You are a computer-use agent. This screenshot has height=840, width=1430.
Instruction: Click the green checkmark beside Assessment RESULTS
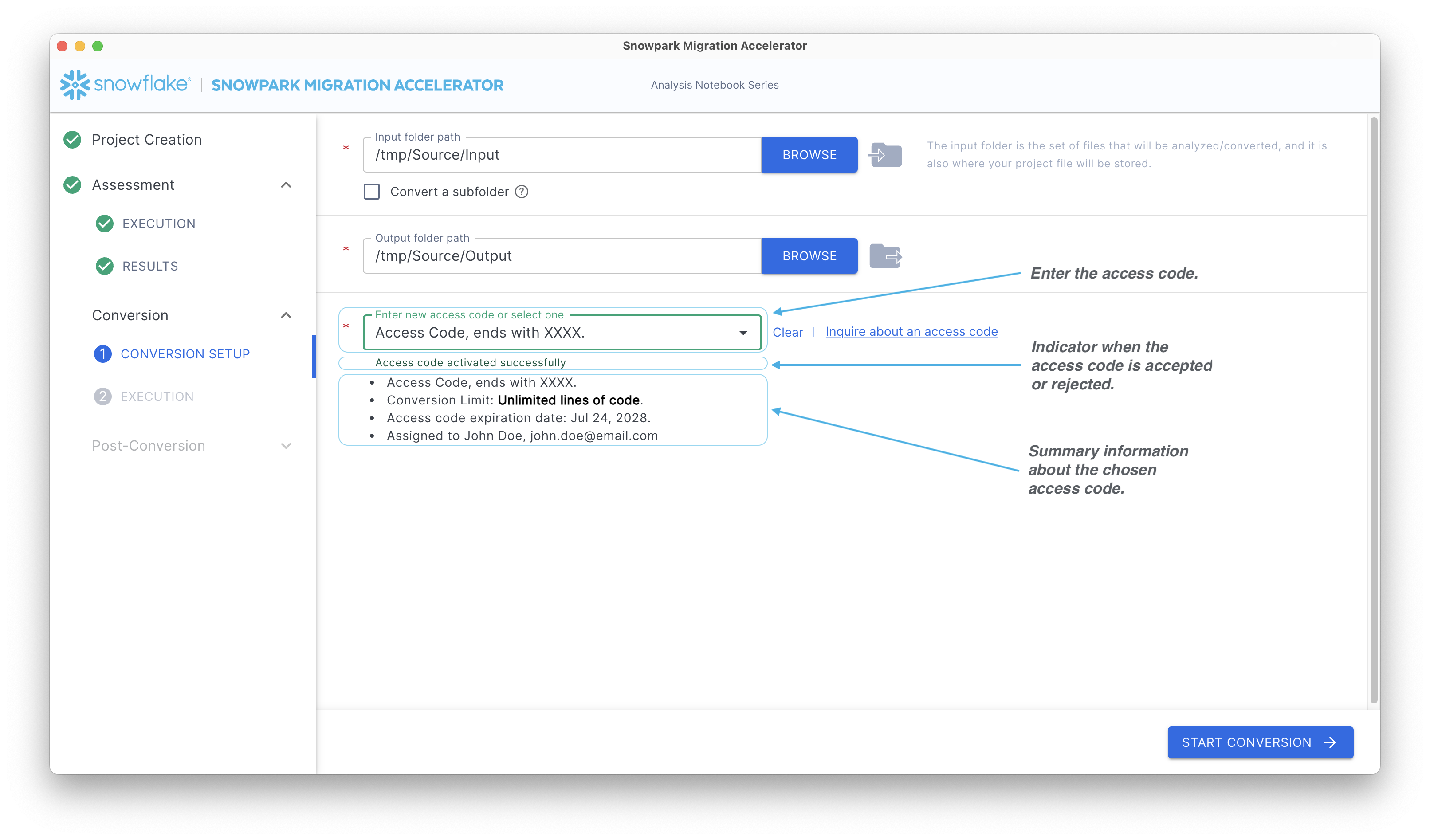click(104, 266)
